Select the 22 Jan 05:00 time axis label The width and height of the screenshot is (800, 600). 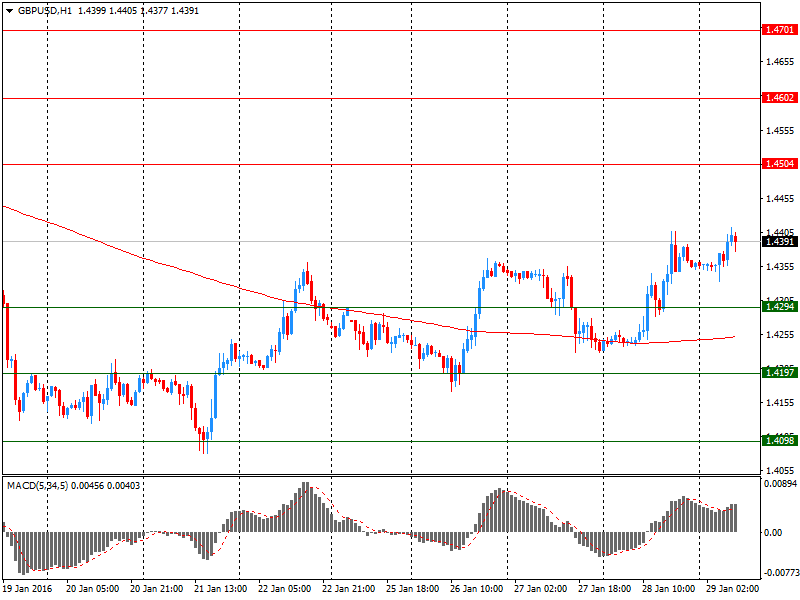(285, 589)
